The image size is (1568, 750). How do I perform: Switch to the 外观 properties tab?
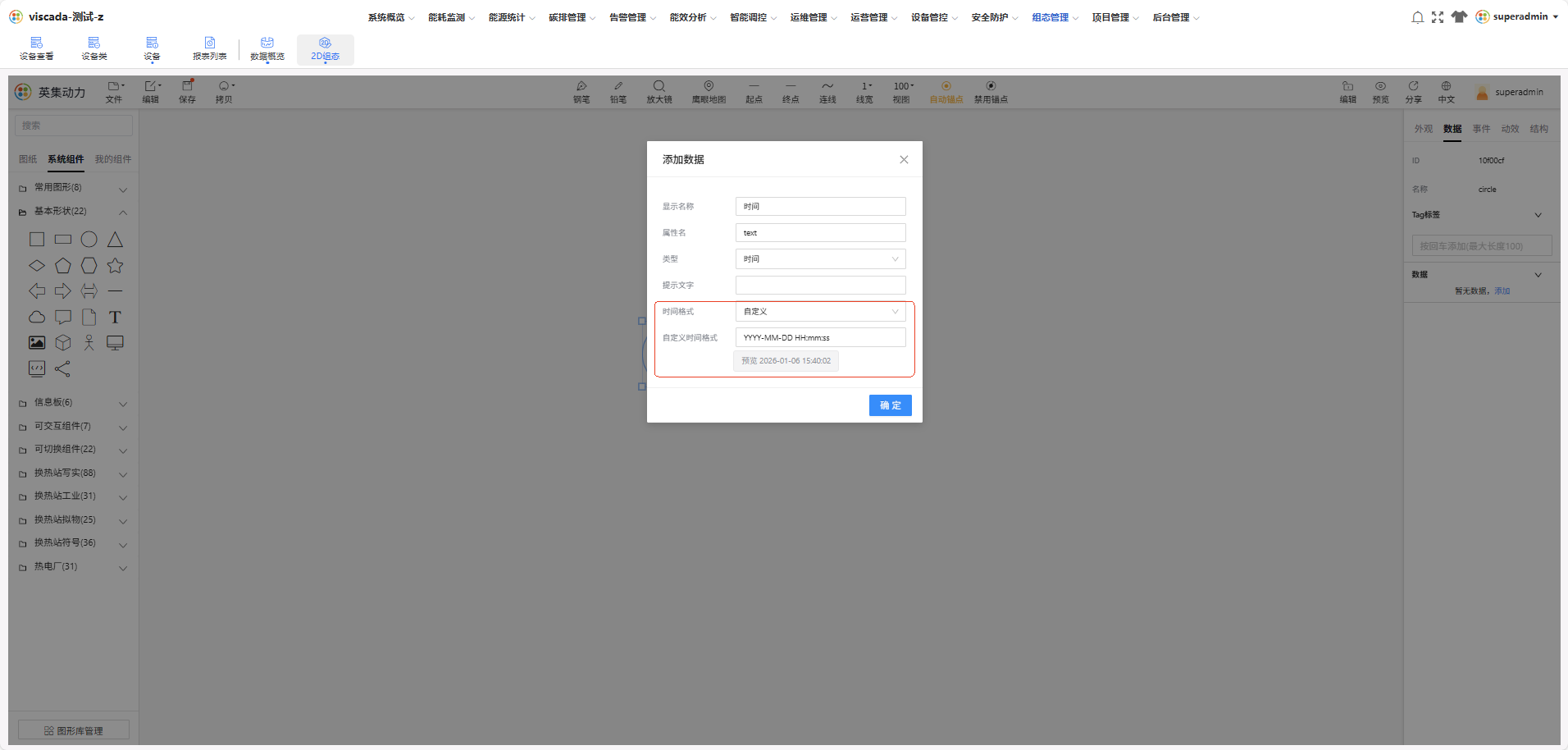tap(1424, 129)
